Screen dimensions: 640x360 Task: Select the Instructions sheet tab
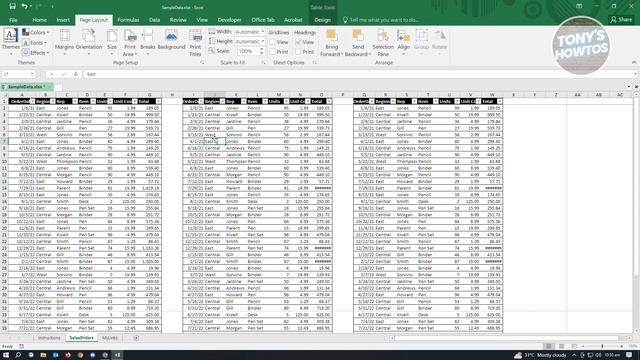[x=49, y=338]
